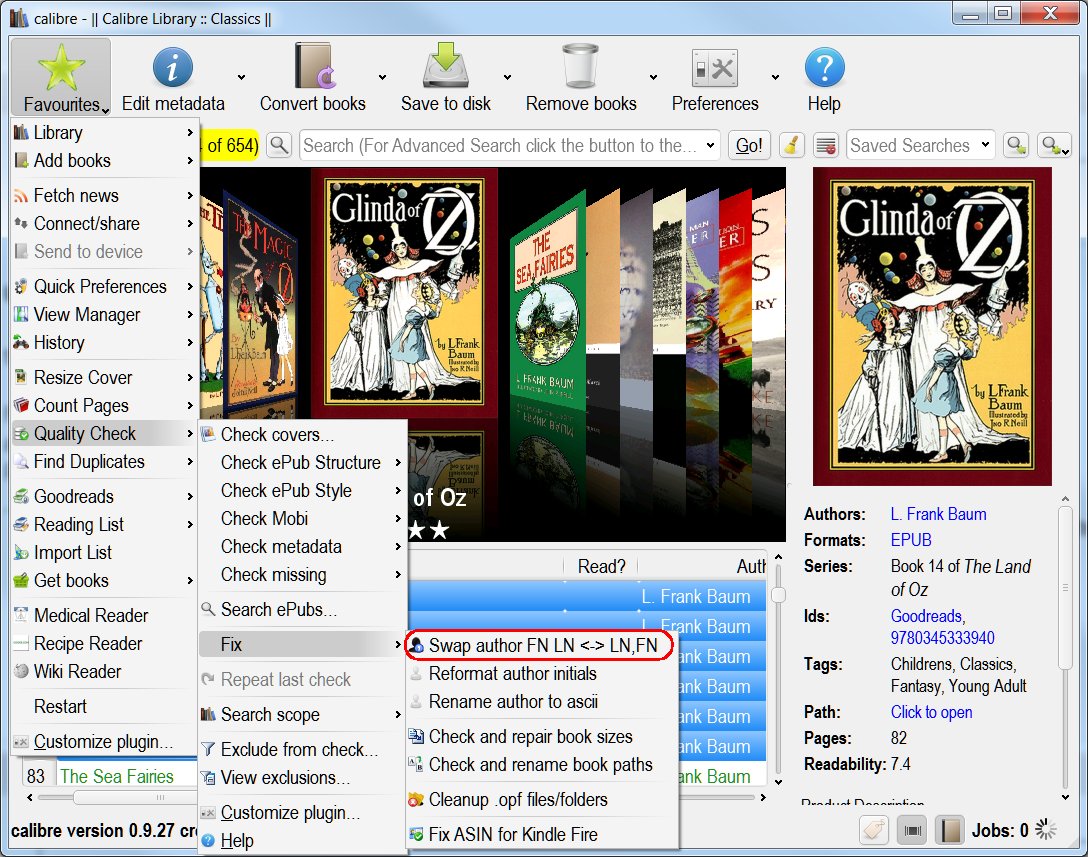
Task: Expand Preferences dropdown arrow
Action: (775, 77)
